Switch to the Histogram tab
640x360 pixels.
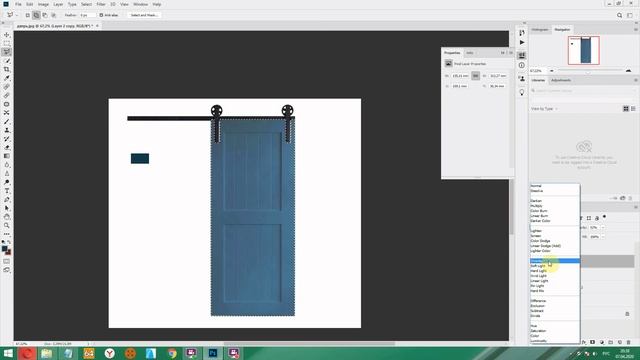point(540,29)
